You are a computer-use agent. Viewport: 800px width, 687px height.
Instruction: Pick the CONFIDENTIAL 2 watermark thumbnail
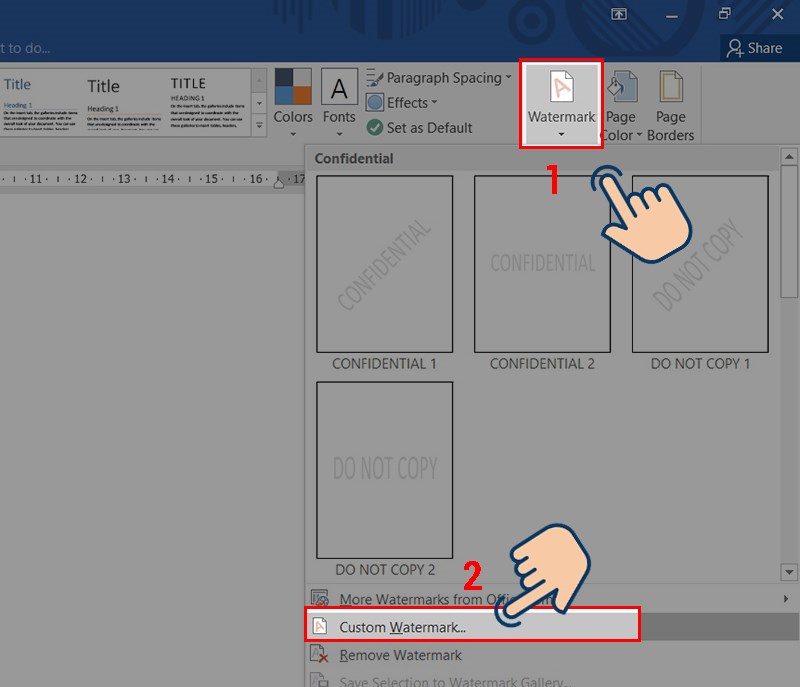[x=542, y=264]
